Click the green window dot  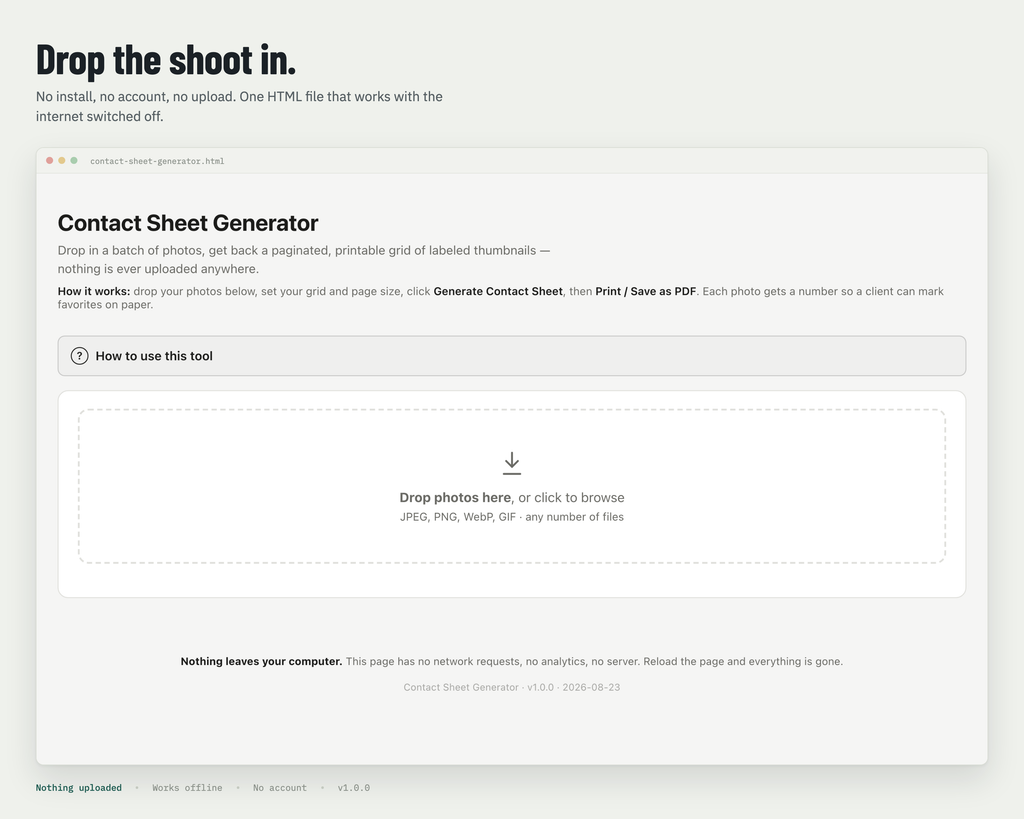click(x=74, y=161)
